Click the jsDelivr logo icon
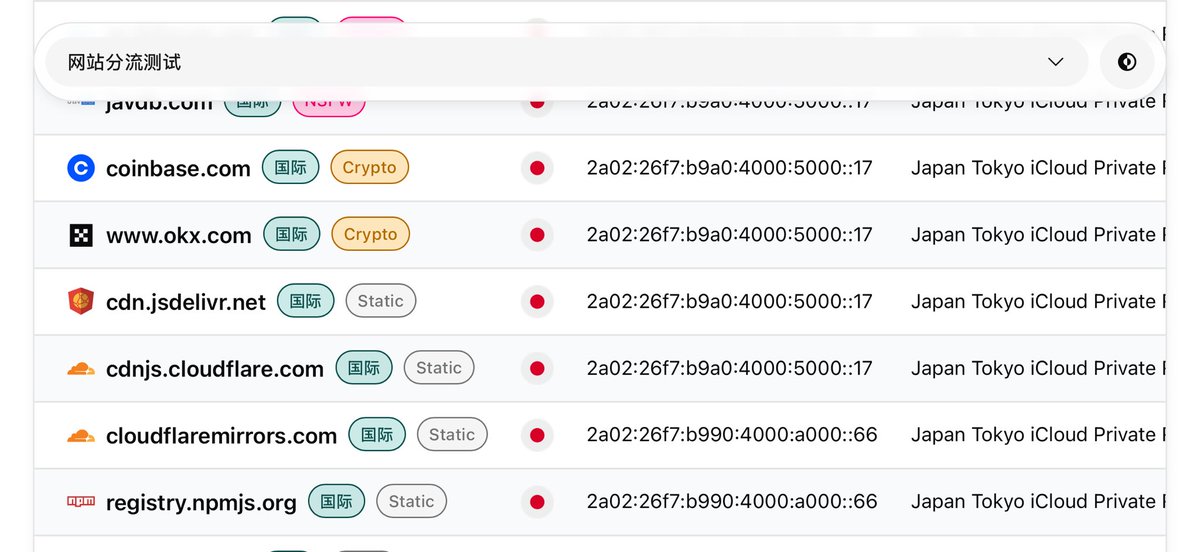1200x552 pixels. click(x=81, y=301)
